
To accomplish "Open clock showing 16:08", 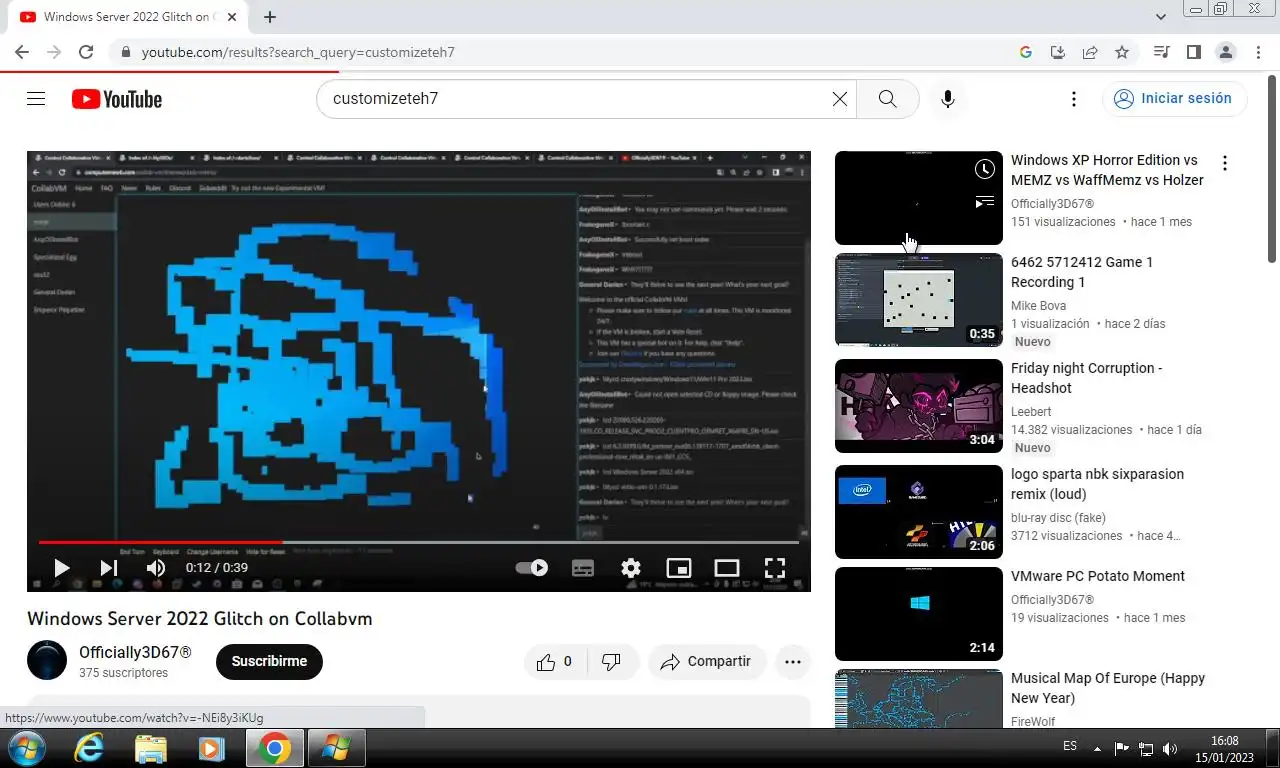I will pyautogui.click(x=1224, y=749).
